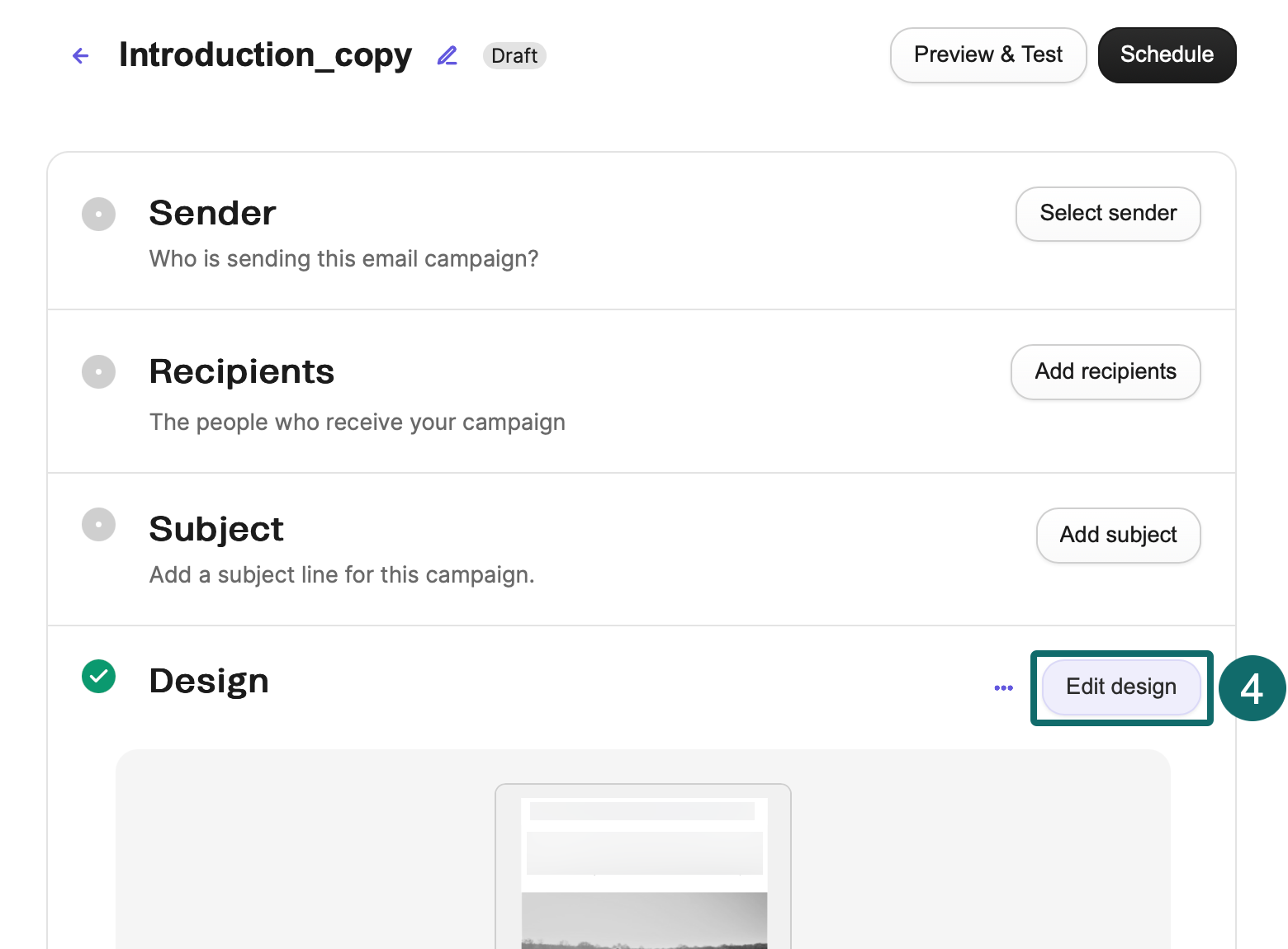Click the Subject step status circle
This screenshot has height=949, width=1288.
[98, 524]
